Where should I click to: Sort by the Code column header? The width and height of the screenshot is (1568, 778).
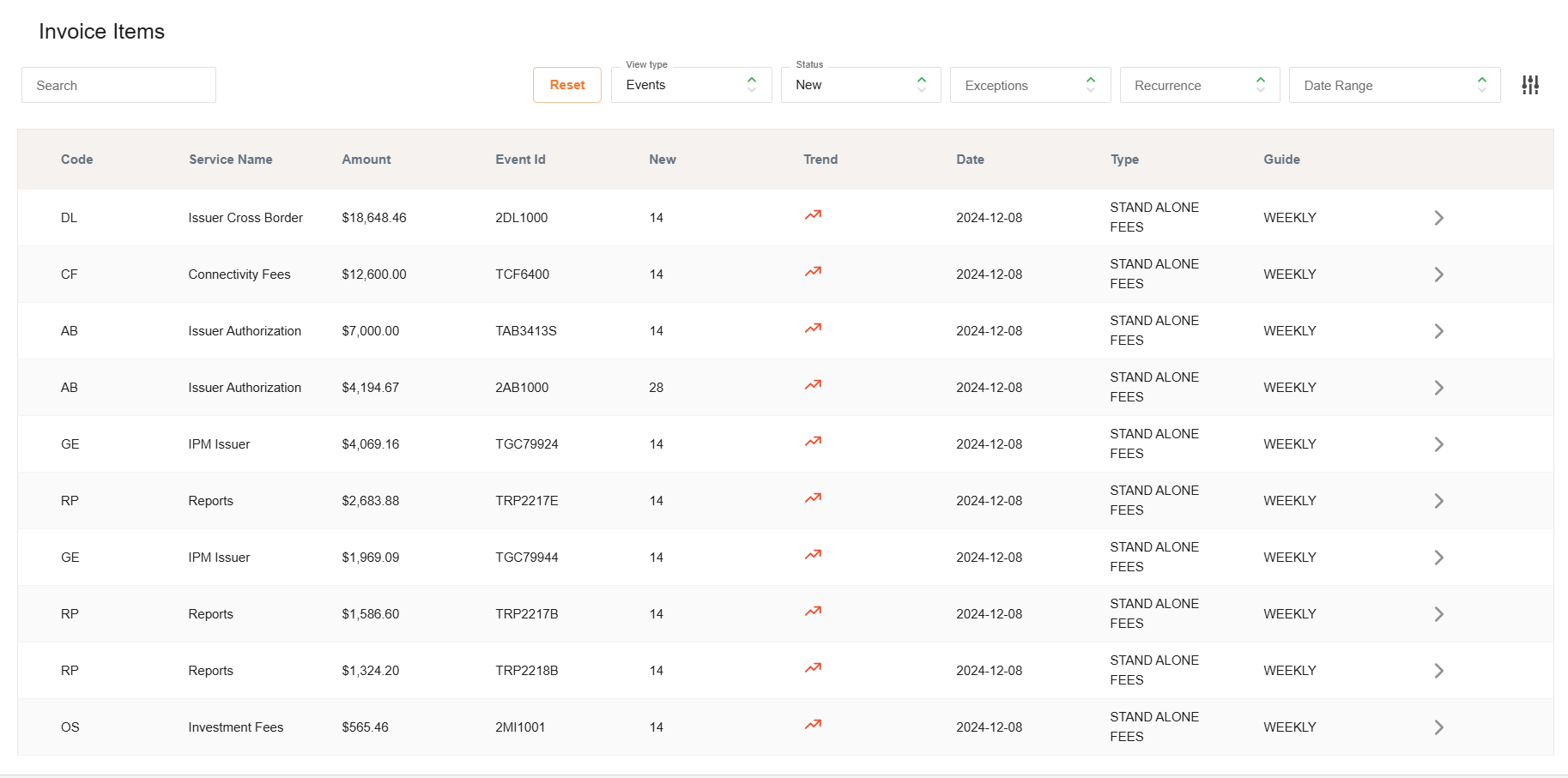pyautogui.click(x=77, y=160)
